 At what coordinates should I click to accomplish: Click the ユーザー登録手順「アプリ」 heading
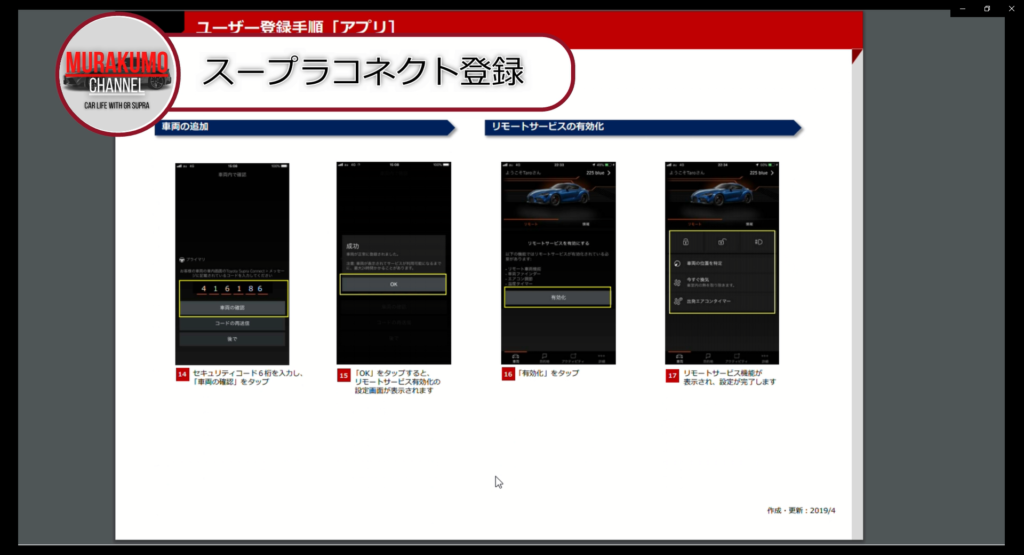(295, 27)
